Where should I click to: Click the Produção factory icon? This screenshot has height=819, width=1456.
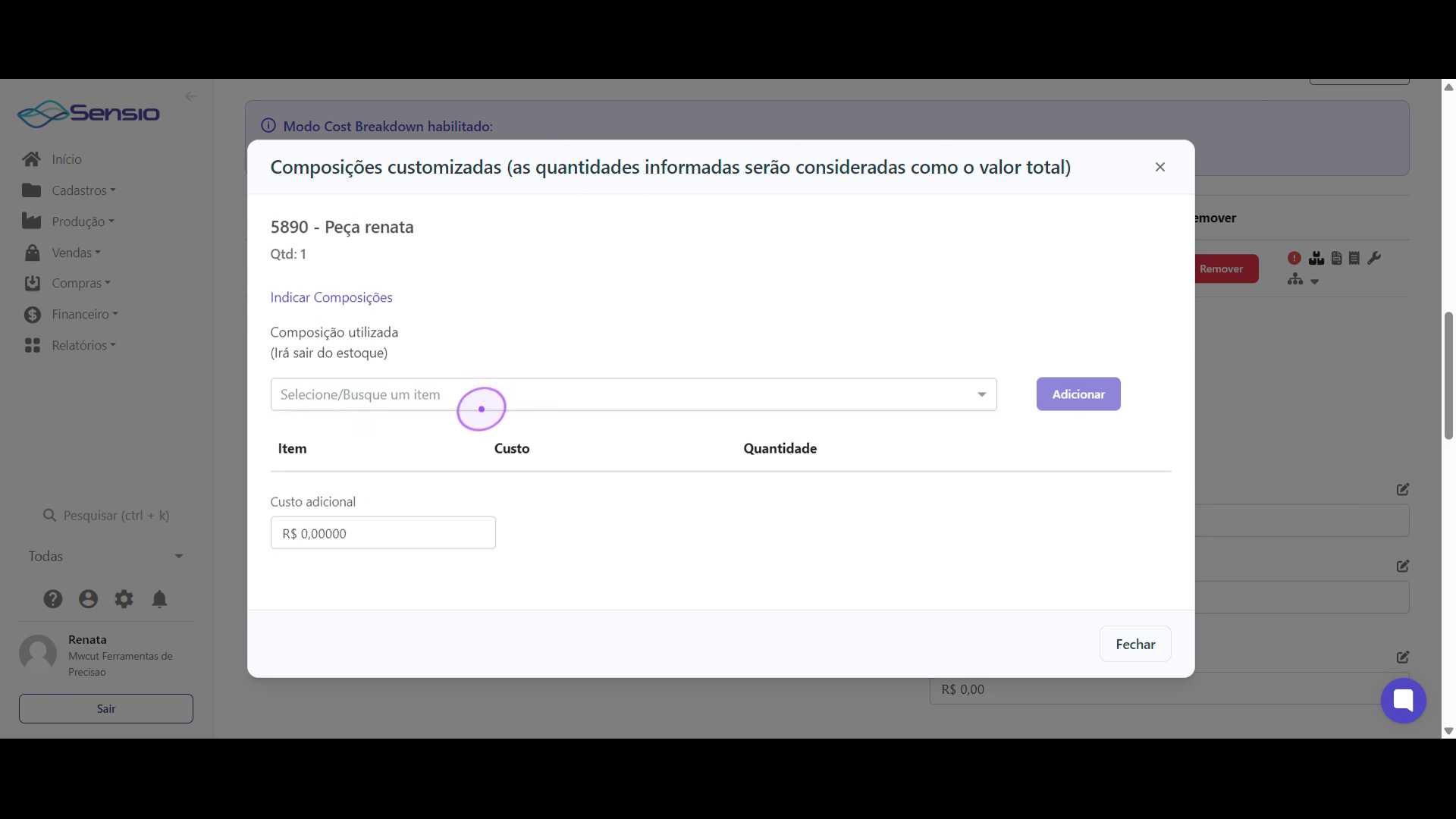32,221
